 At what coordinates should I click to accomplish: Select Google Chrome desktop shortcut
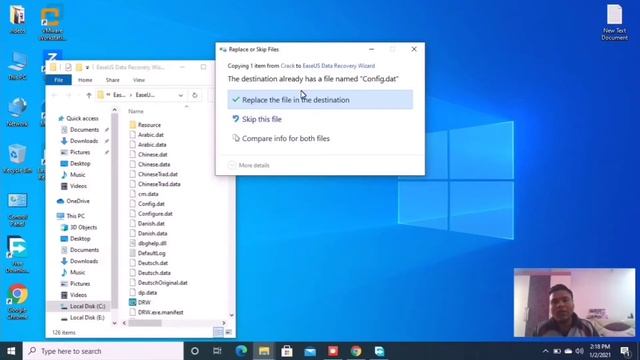pos(18,302)
